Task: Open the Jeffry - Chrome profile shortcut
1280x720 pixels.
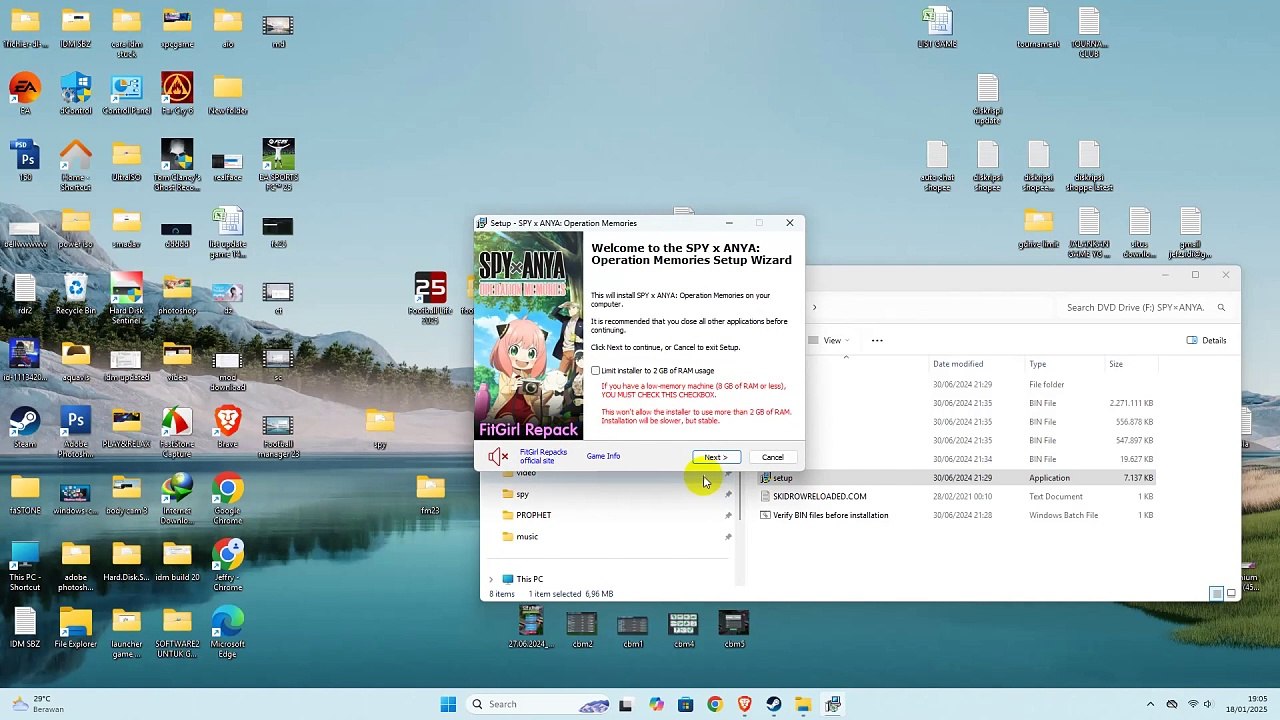Action: [x=228, y=564]
